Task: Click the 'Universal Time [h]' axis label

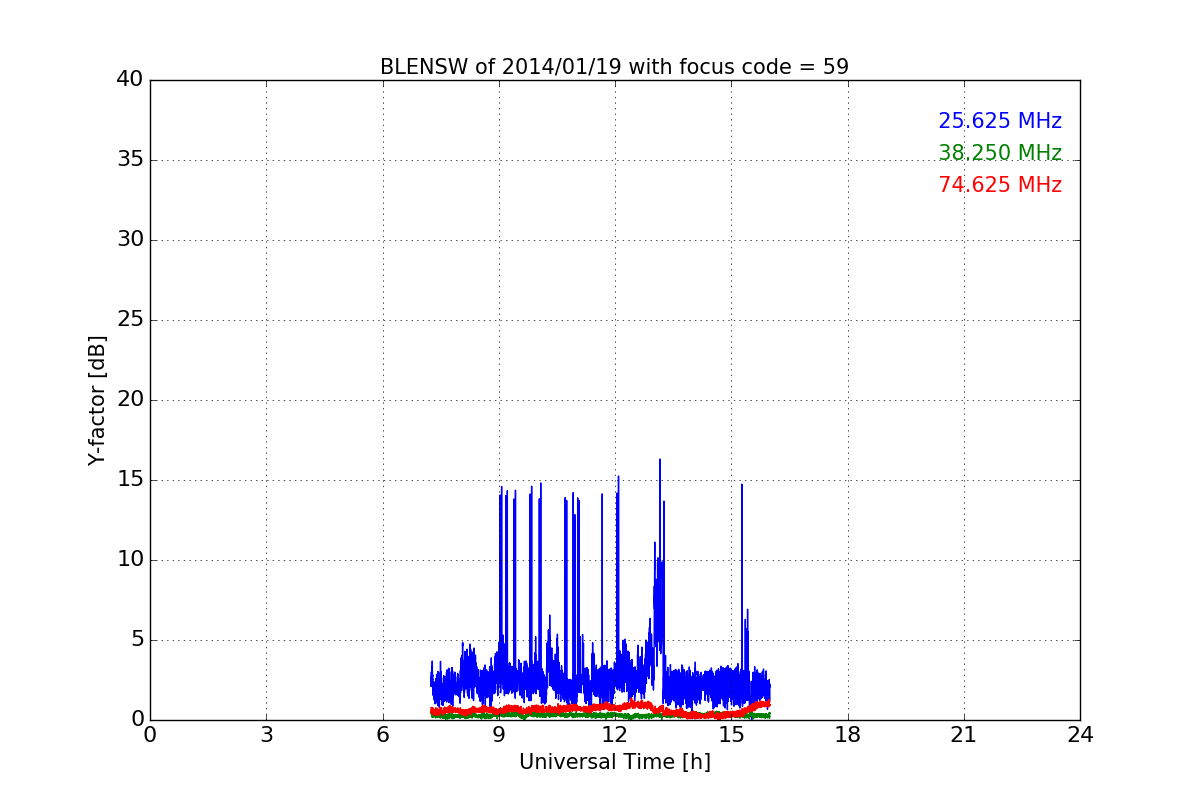Action: point(614,762)
